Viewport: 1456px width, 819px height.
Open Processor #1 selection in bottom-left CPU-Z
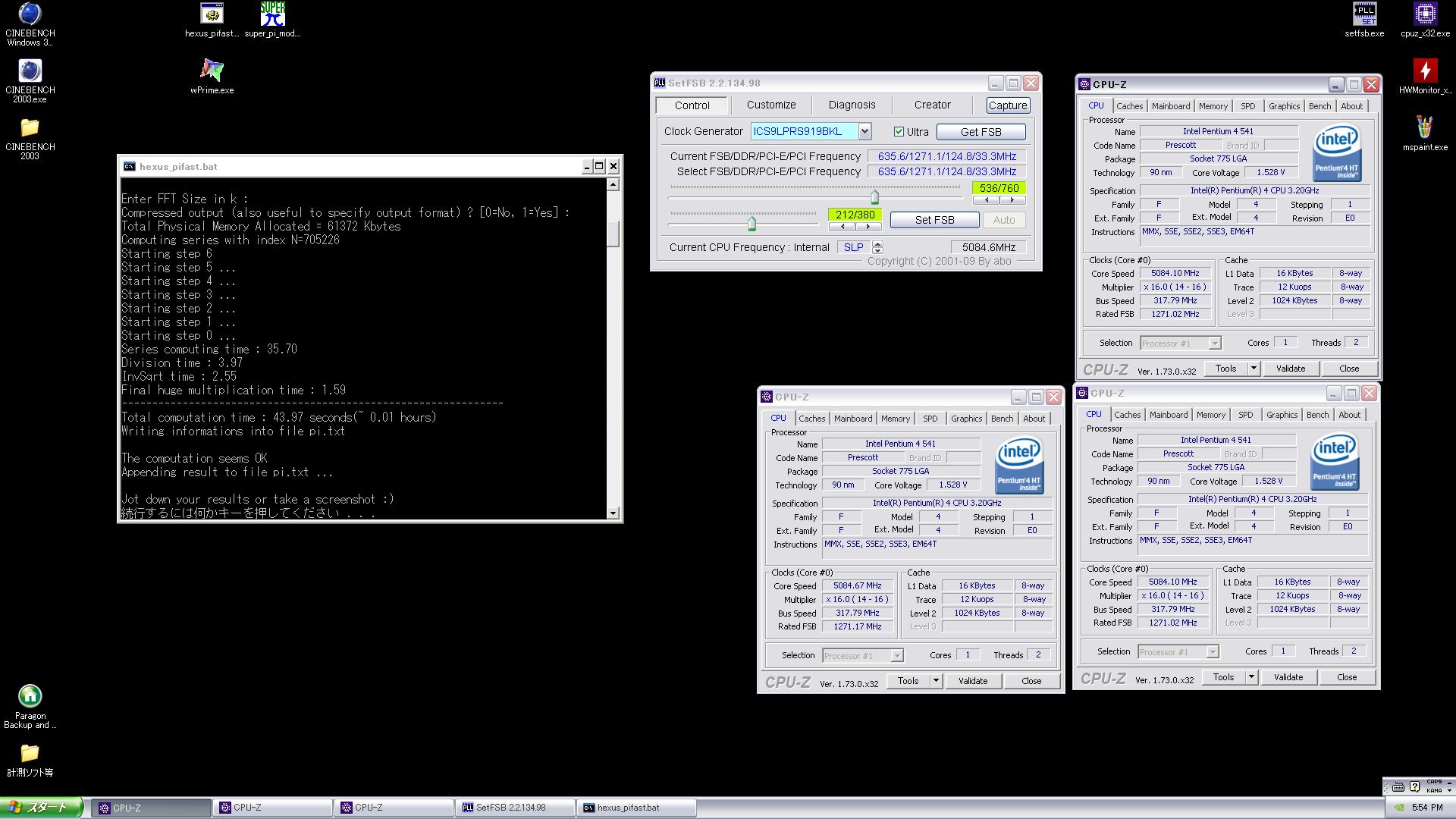(x=862, y=656)
